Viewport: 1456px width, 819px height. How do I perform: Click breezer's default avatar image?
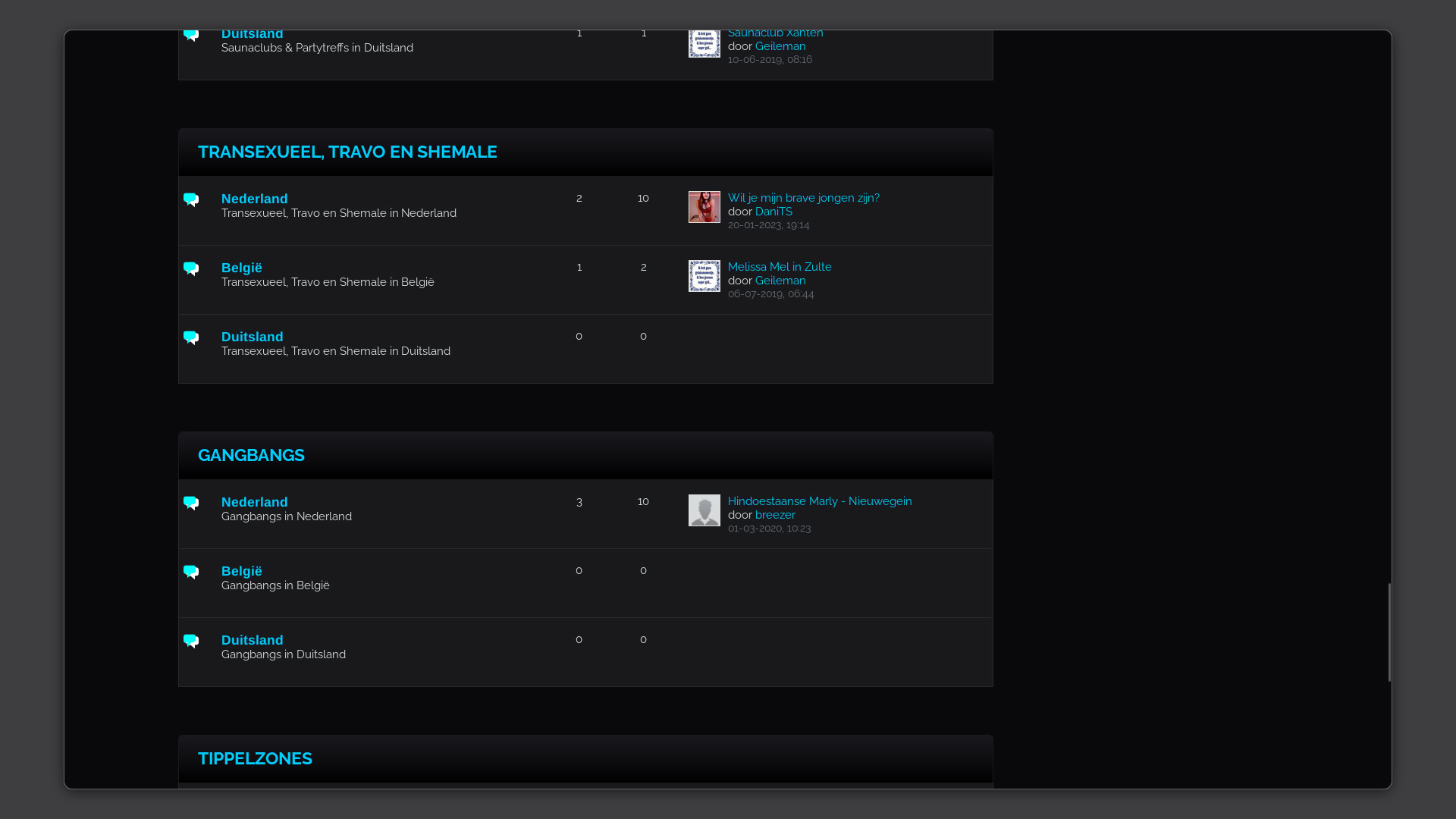tap(704, 510)
